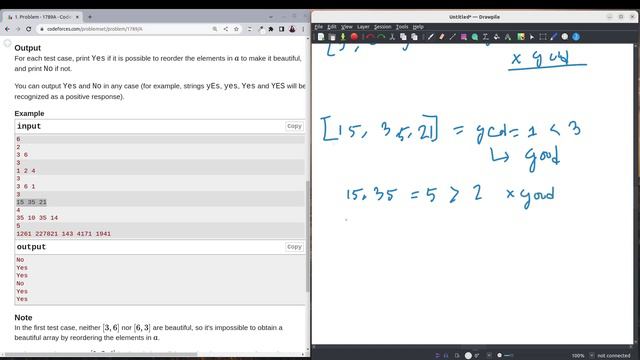
Task: Select the Laser pointer tool
Action: [531, 37]
